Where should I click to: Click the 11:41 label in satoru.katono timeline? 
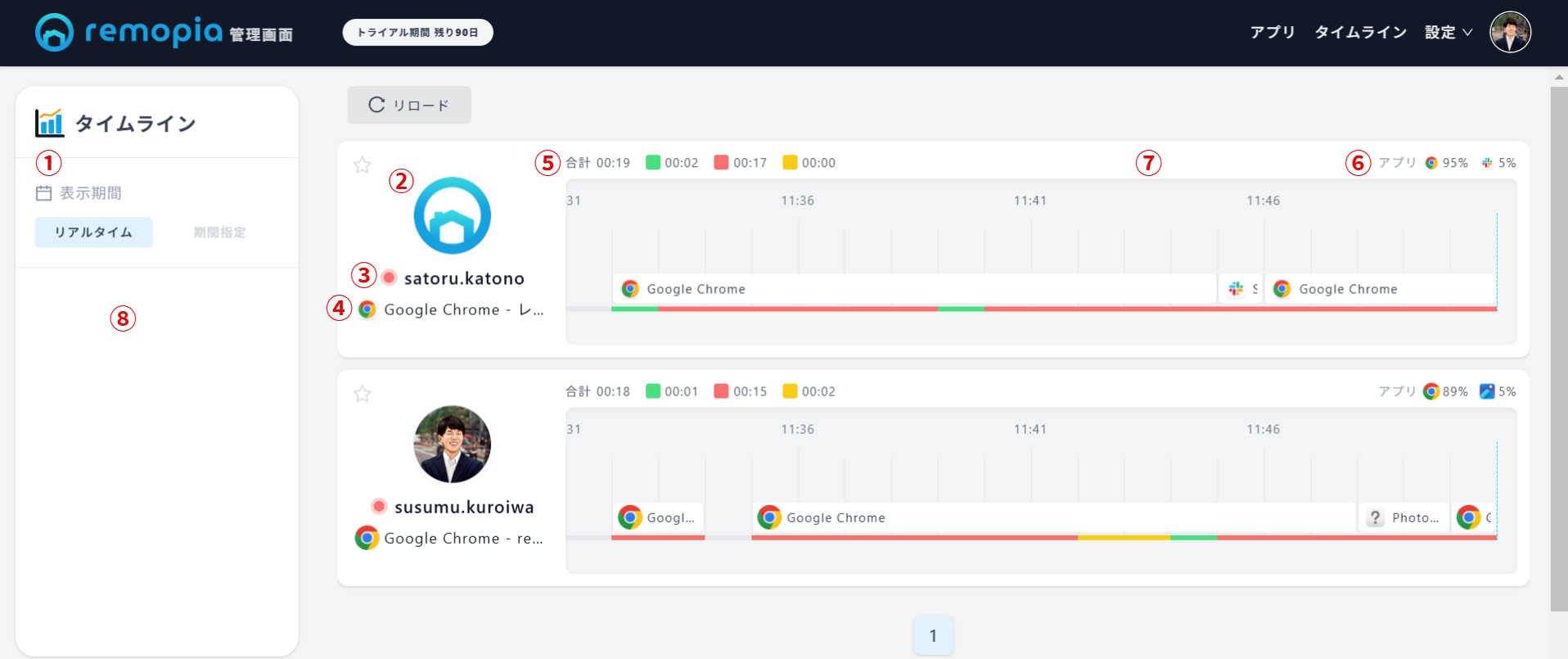pyautogui.click(x=1030, y=201)
